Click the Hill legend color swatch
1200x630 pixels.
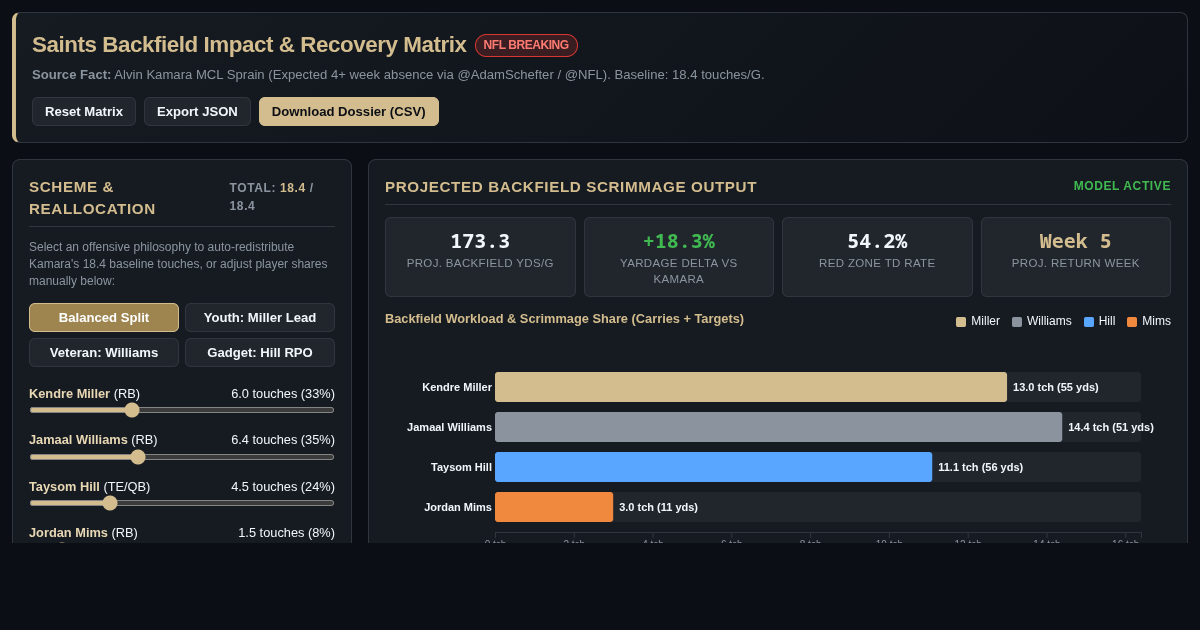point(1089,322)
